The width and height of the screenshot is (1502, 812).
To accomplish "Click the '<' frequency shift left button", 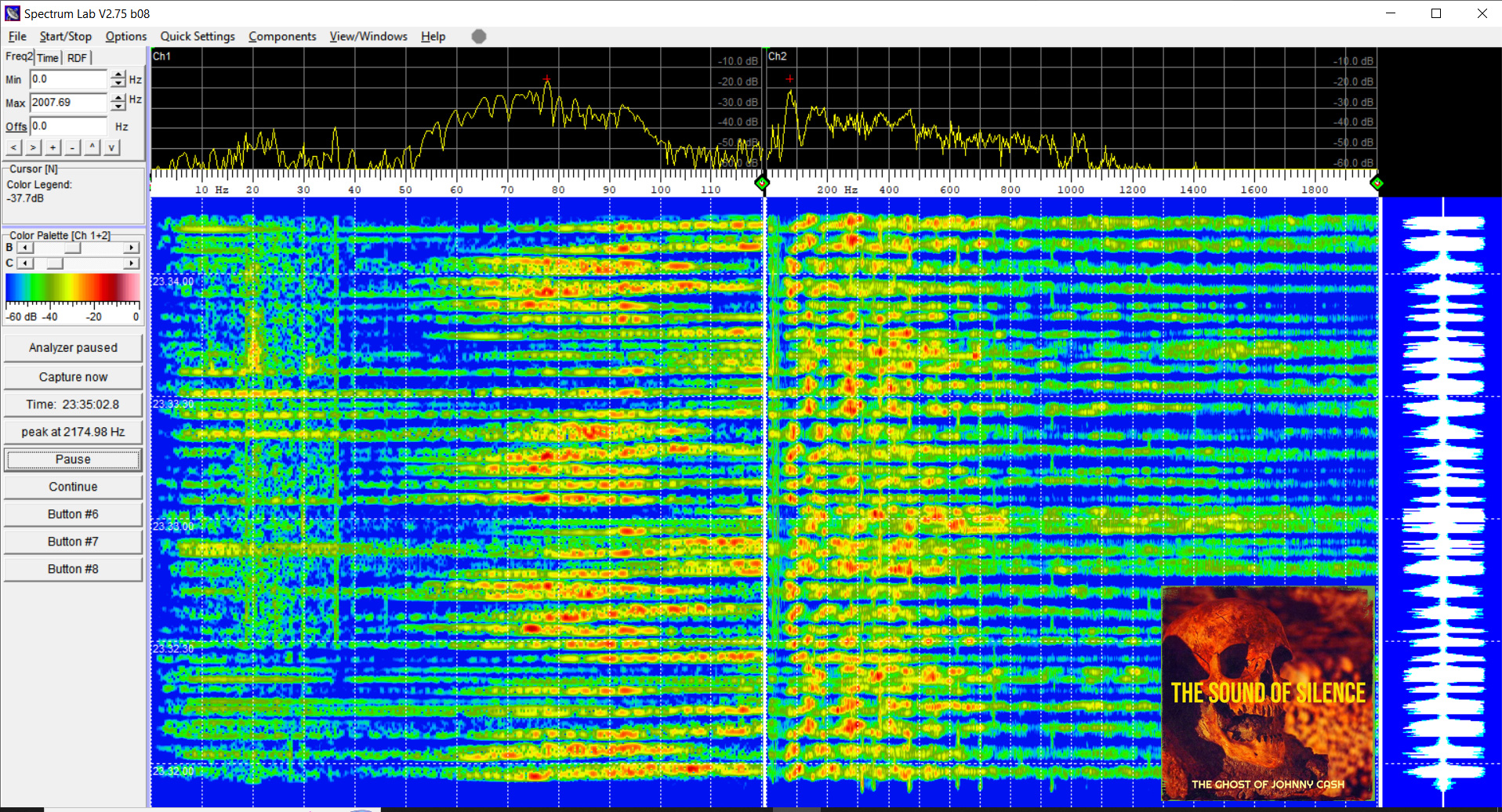I will pyautogui.click(x=13, y=147).
